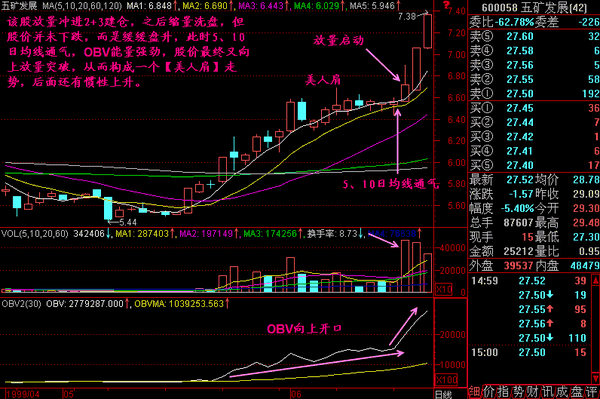Click the 05 month marker on the time axis
Screen dimensions: 600x399
coord(68,394)
